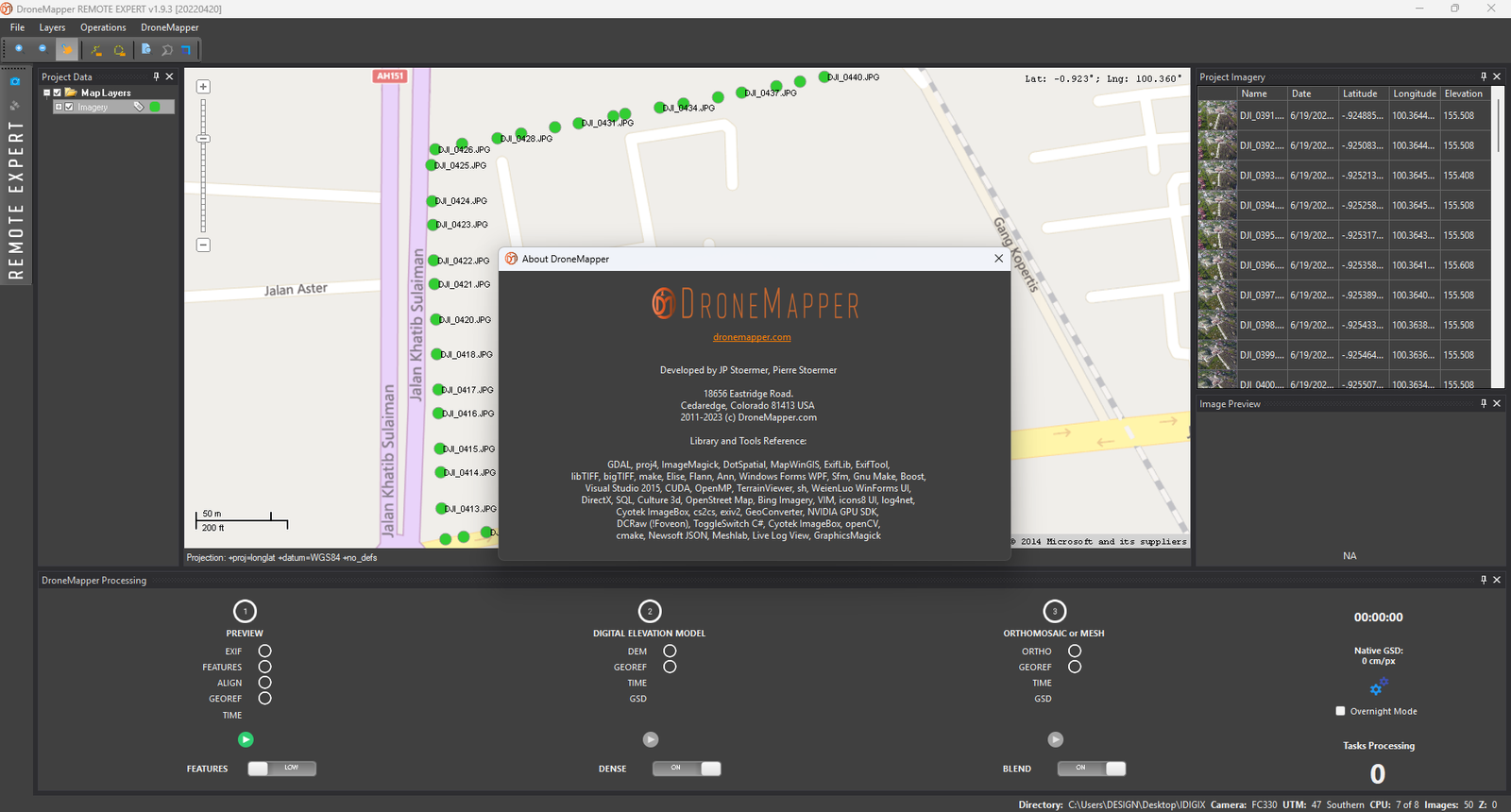Viewport: 1511px width, 812px height.
Task: Close the About DroneMapper dialog
Action: [999, 259]
